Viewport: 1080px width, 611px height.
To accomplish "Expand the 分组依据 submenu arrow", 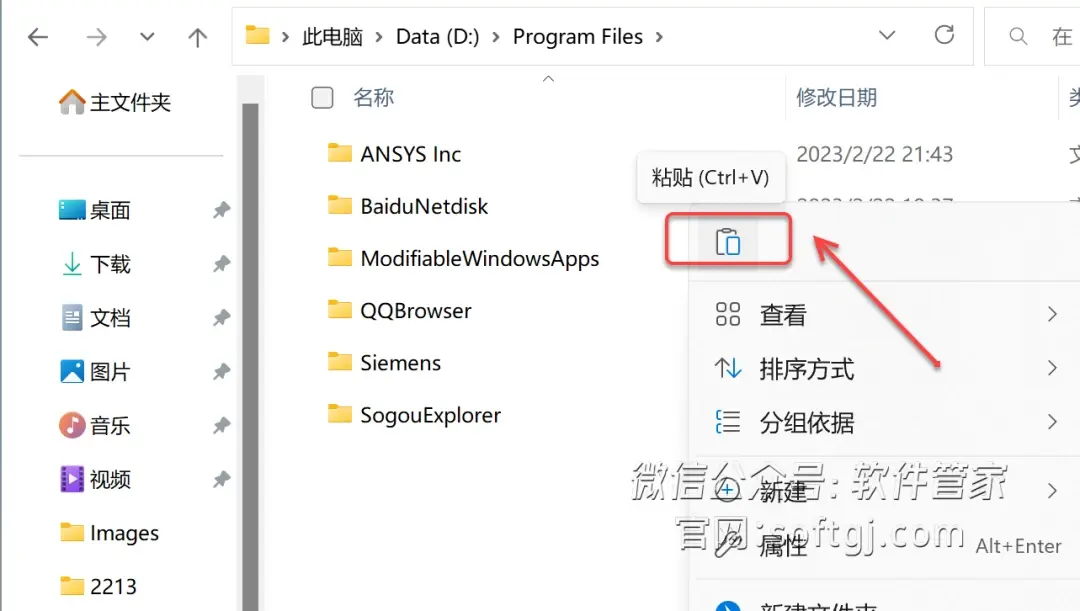I will (x=1052, y=422).
